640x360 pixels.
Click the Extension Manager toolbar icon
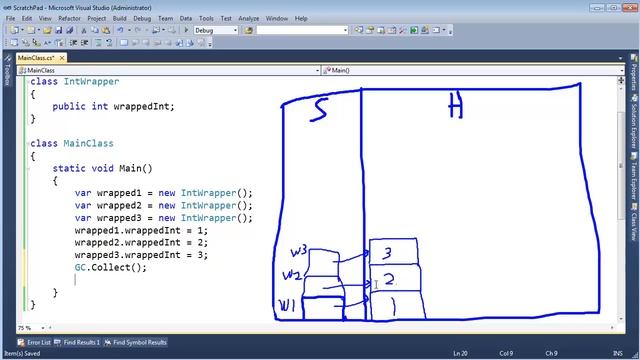(425, 30)
